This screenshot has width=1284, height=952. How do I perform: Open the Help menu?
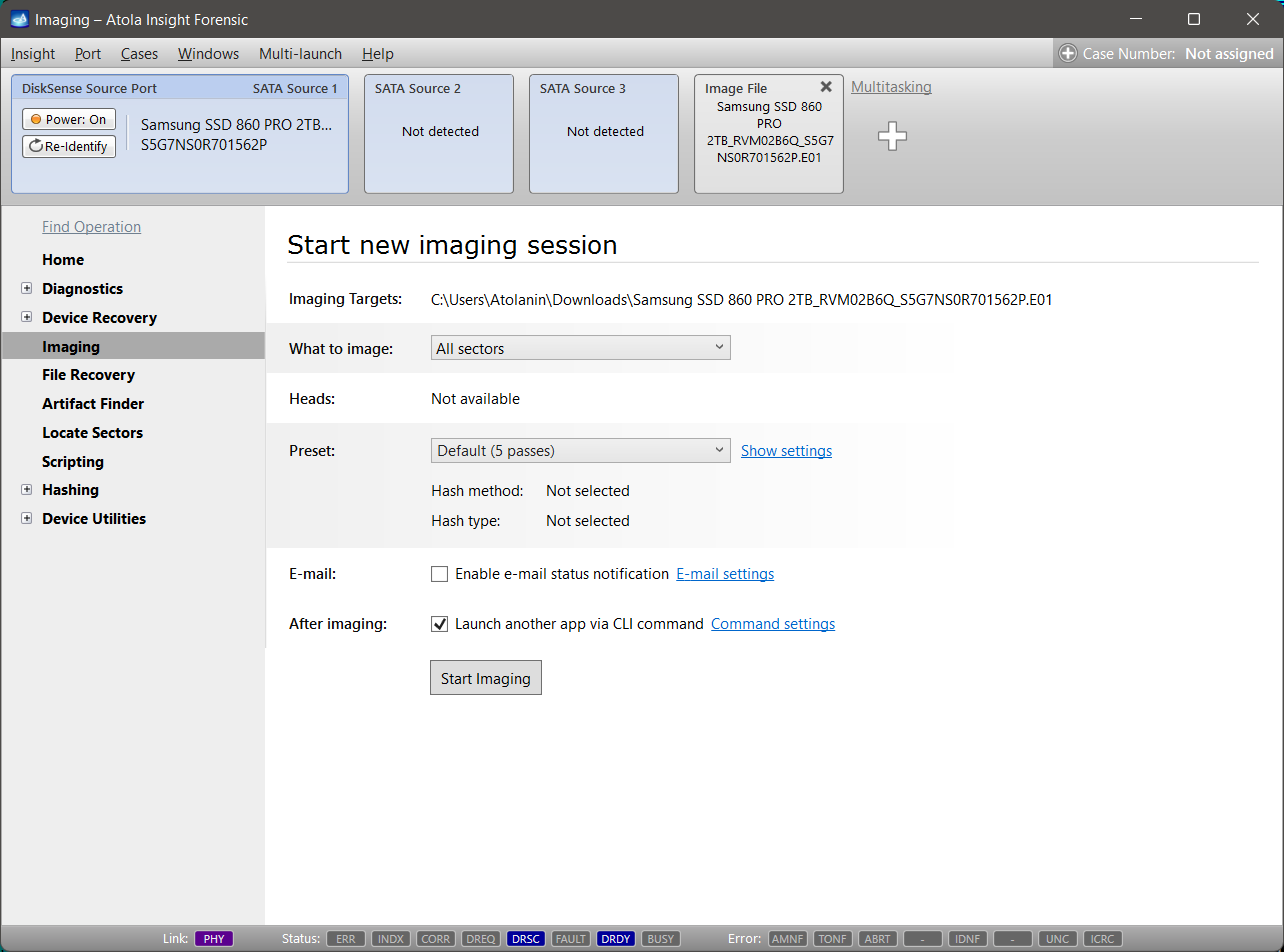coord(378,54)
